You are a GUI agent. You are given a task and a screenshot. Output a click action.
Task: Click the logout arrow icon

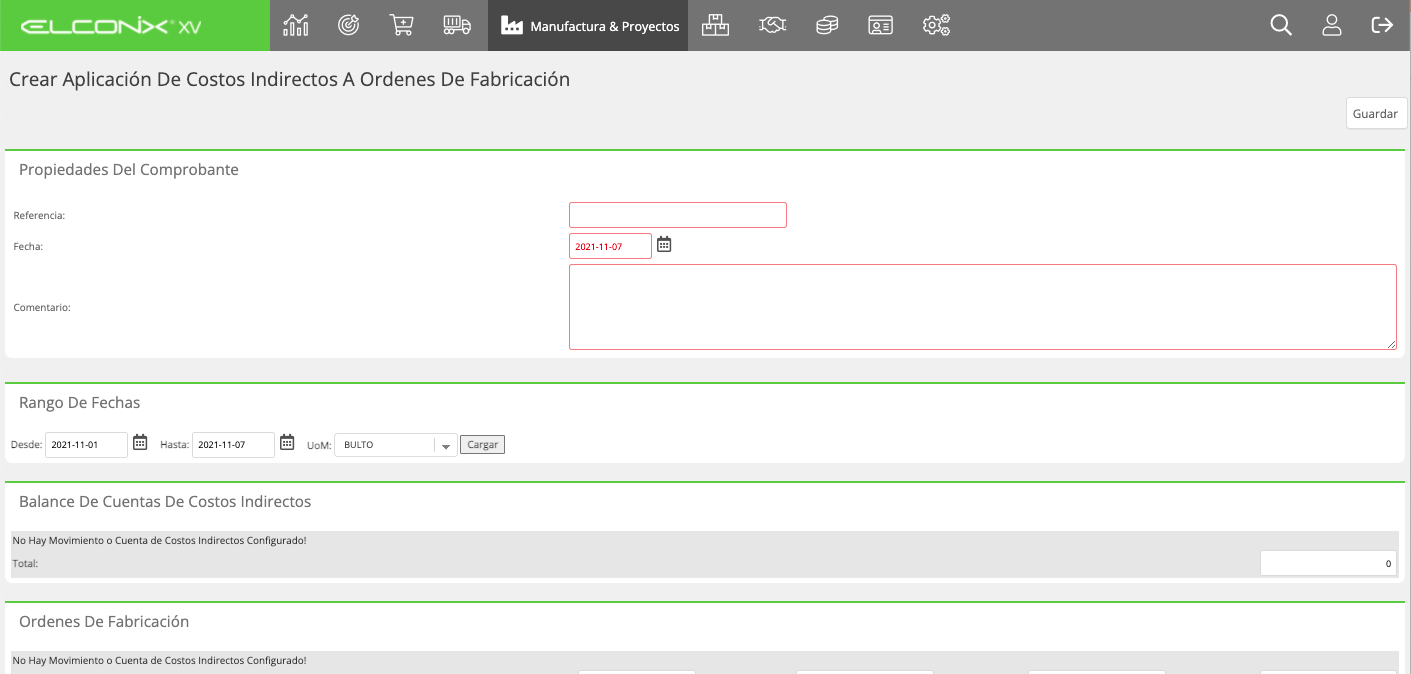[x=1382, y=25]
